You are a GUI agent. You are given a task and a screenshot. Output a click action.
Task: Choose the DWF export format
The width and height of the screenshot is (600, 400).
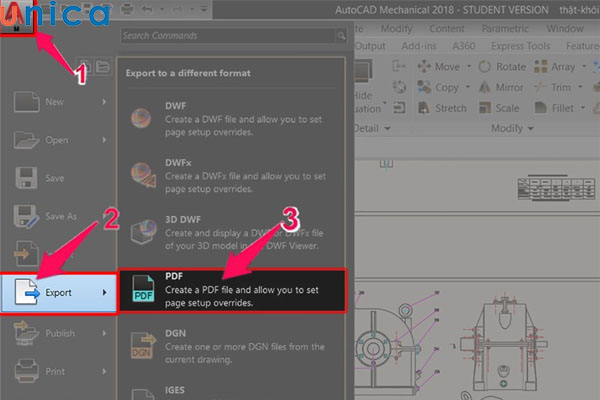pyautogui.click(x=231, y=119)
